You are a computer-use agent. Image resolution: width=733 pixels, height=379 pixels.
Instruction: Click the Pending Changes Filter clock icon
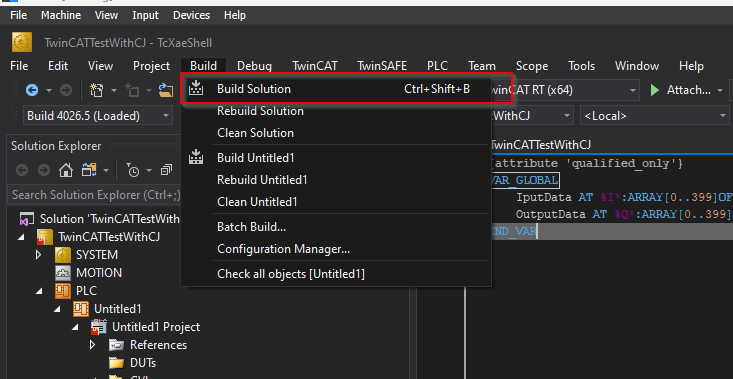[x=133, y=171]
